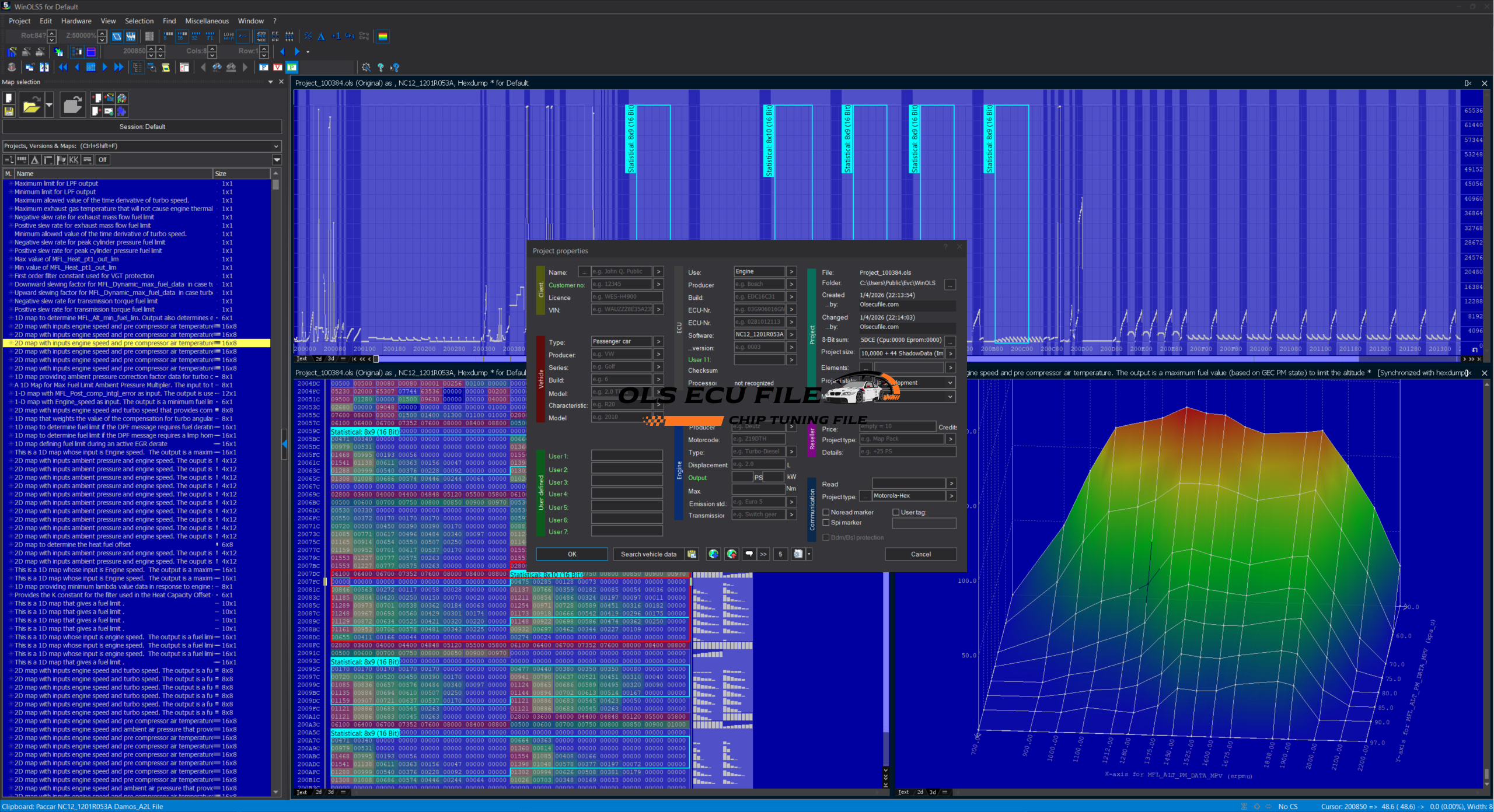Click the percent difference view icon
1494x812 pixels.
tap(308, 36)
